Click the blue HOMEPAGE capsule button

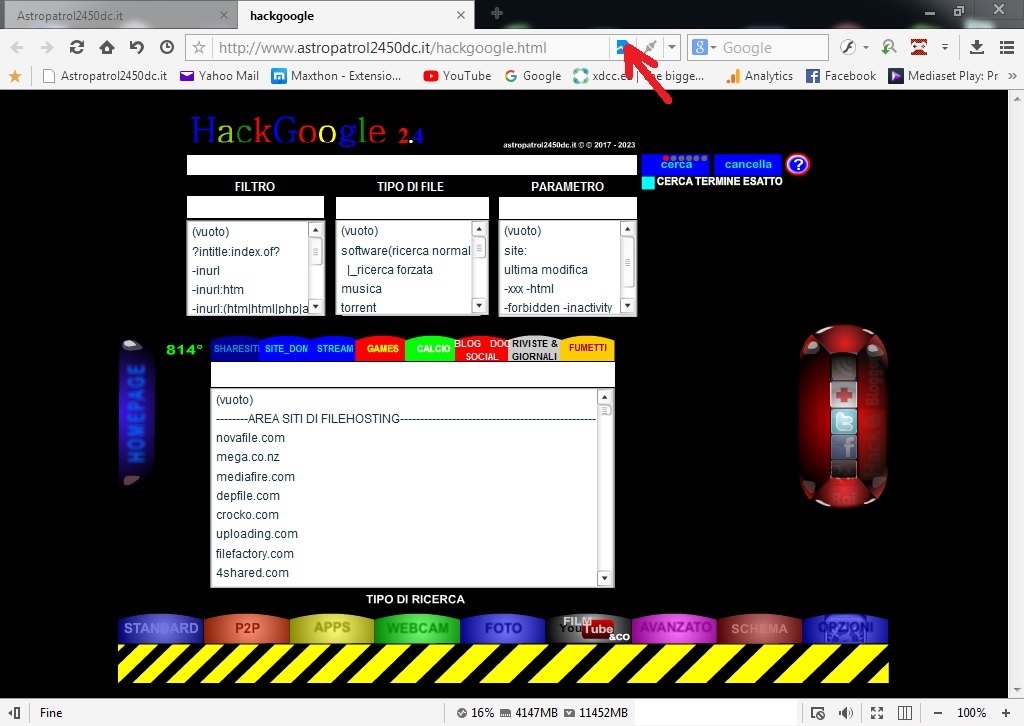[136, 413]
